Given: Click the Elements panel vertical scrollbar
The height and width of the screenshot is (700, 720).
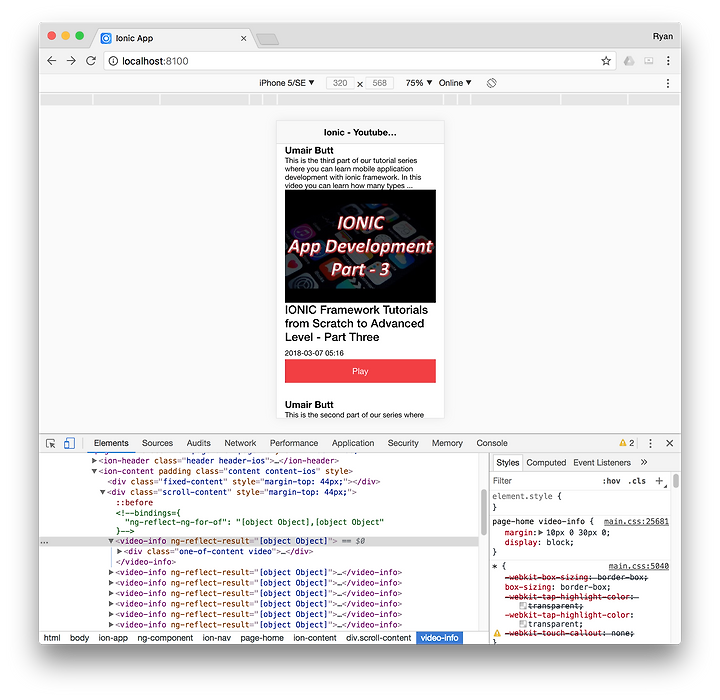Looking at the screenshot, I should [x=484, y=512].
